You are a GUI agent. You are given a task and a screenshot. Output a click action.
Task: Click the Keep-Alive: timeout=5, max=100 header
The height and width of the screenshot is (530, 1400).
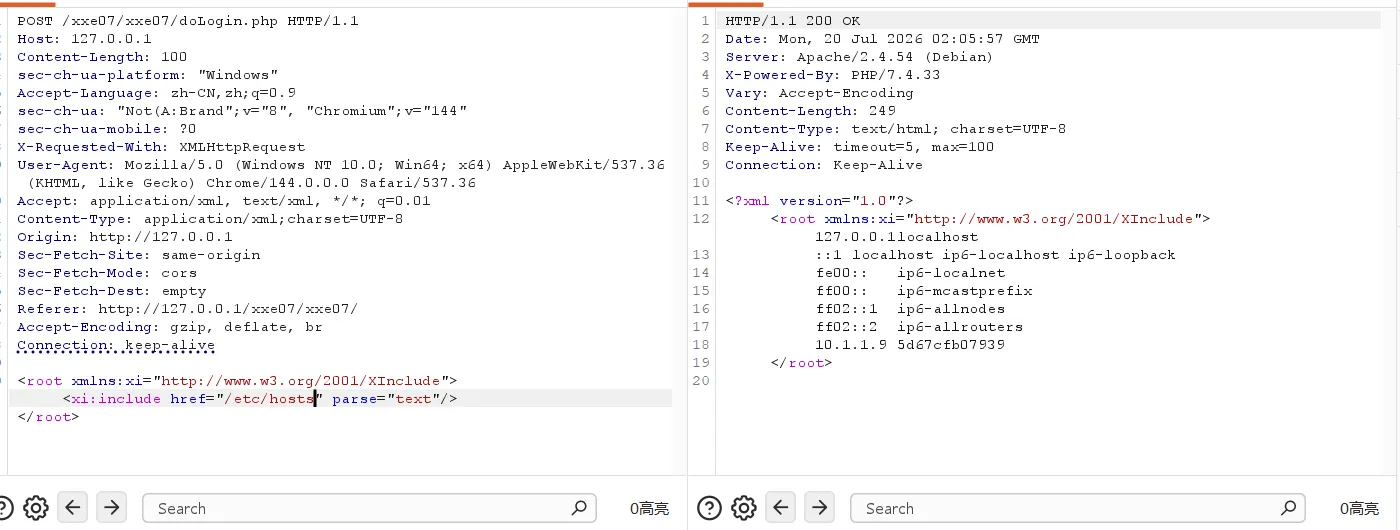click(x=860, y=147)
